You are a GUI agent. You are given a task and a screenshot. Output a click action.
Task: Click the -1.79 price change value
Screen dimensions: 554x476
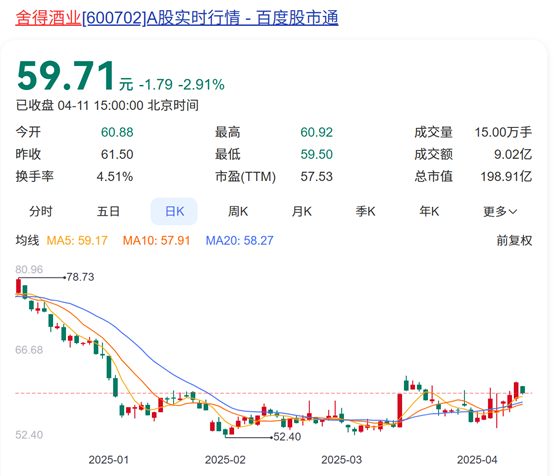[156, 85]
